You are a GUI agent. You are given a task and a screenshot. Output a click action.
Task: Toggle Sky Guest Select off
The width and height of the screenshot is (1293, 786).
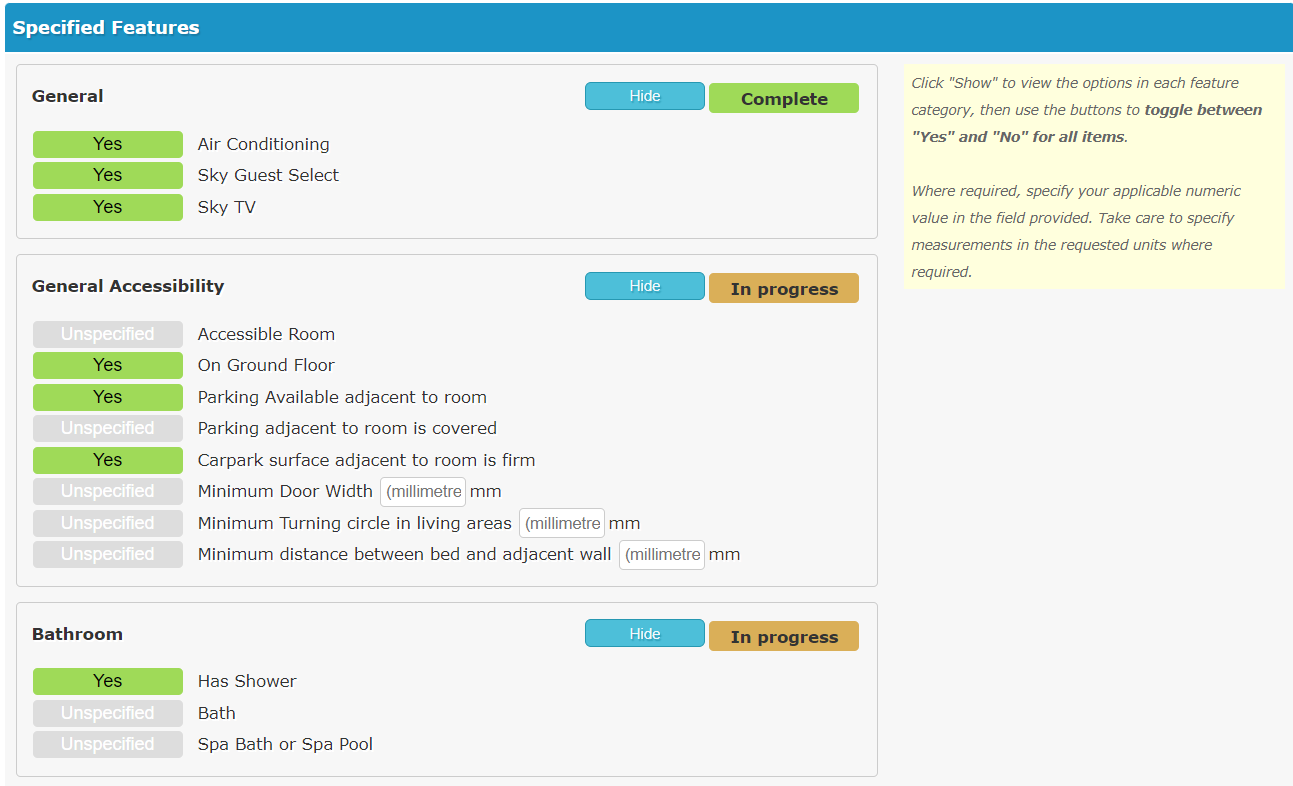[x=107, y=175]
